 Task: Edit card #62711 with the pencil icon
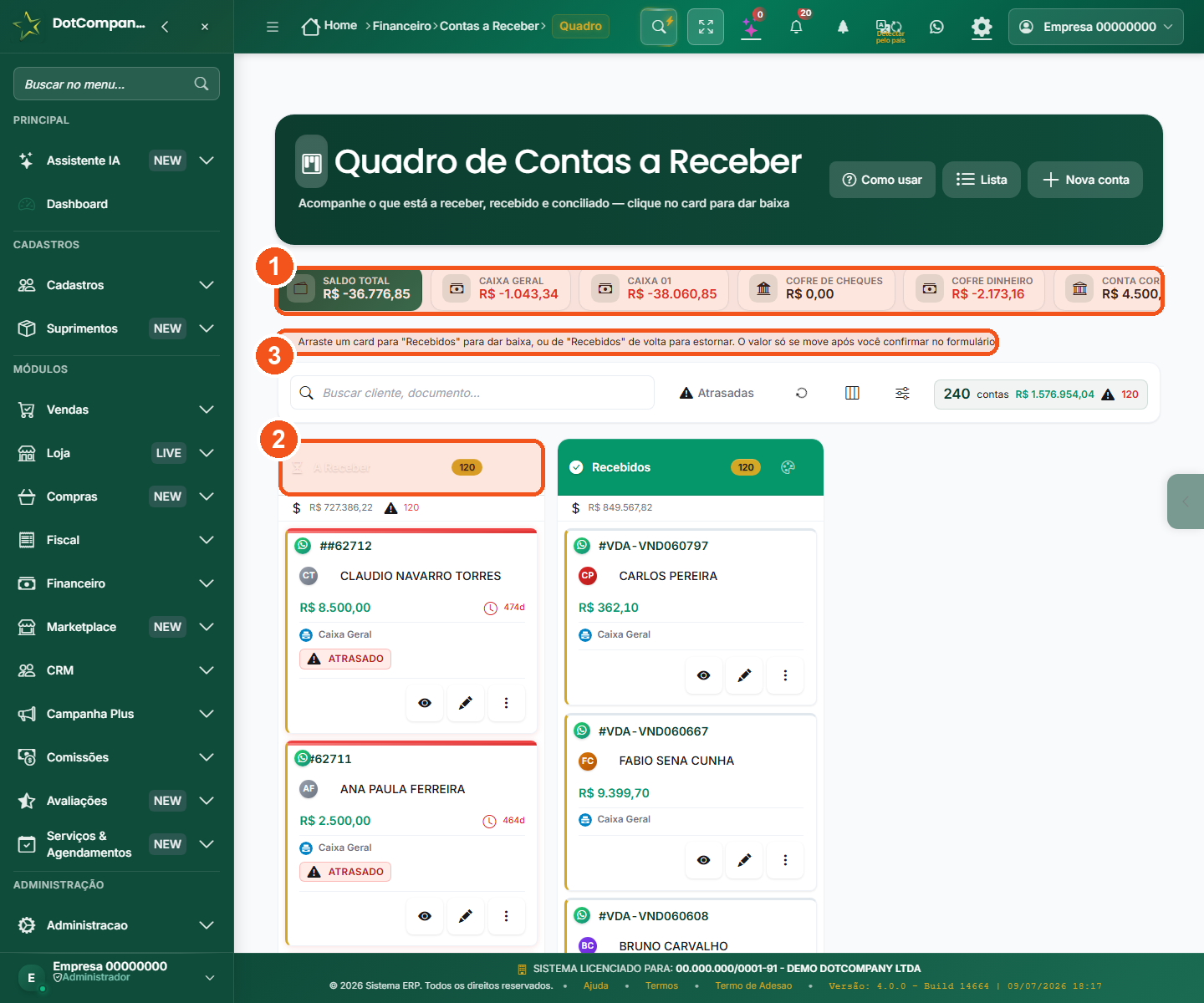click(x=466, y=916)
